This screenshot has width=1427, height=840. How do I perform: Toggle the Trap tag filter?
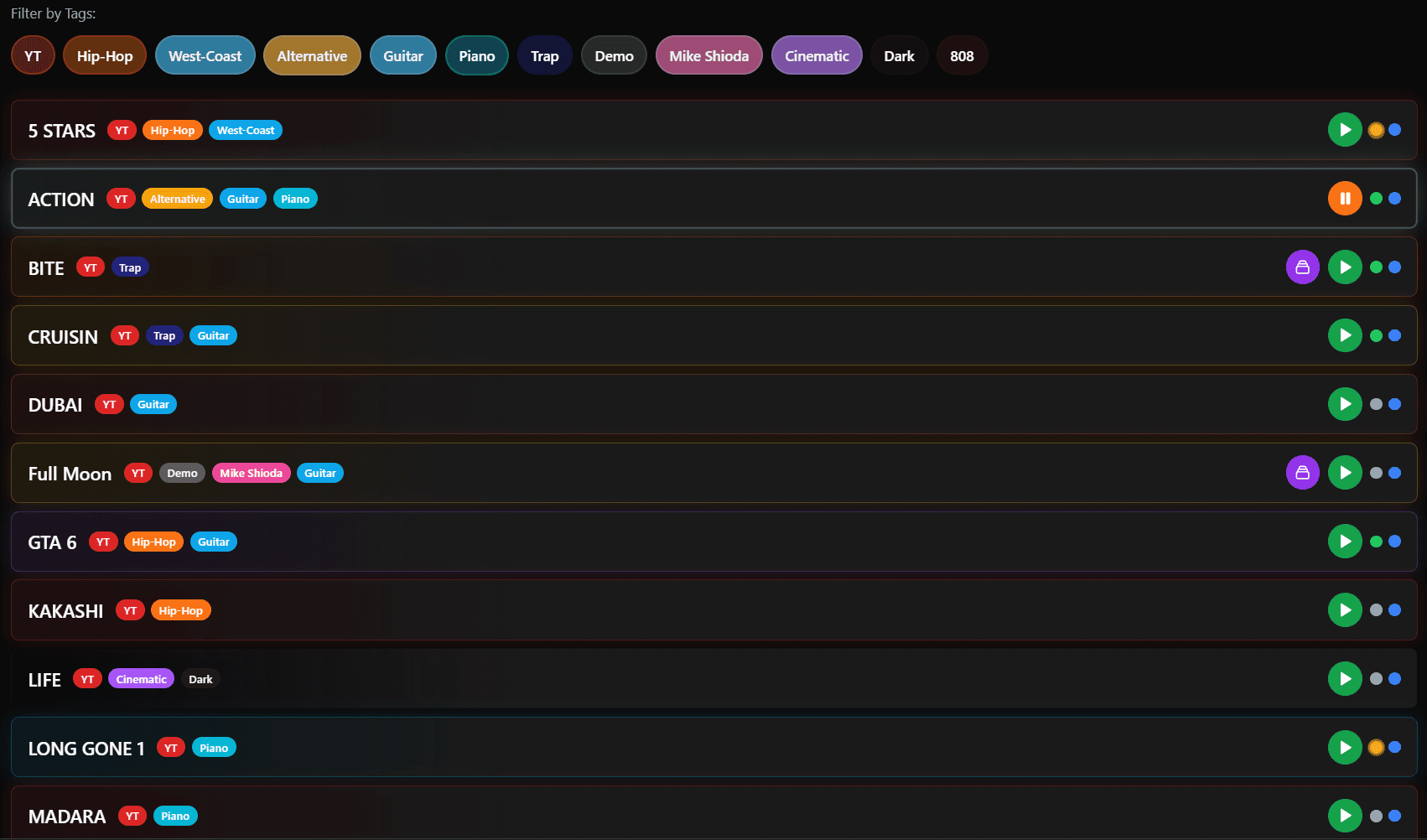[x=545, y=56]
